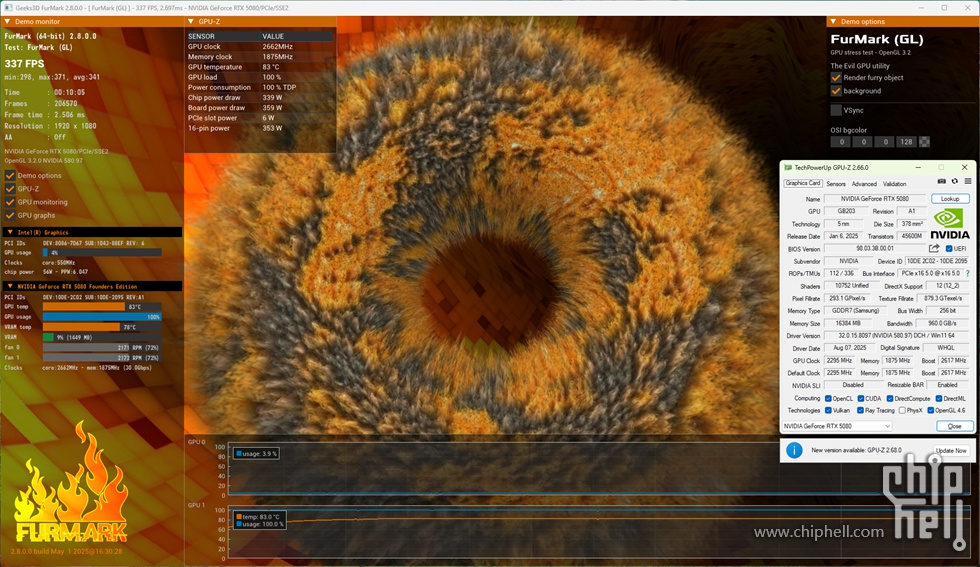Click the Driver Version field in GPU-Z
980x567 pixels.
pos(896,336)
